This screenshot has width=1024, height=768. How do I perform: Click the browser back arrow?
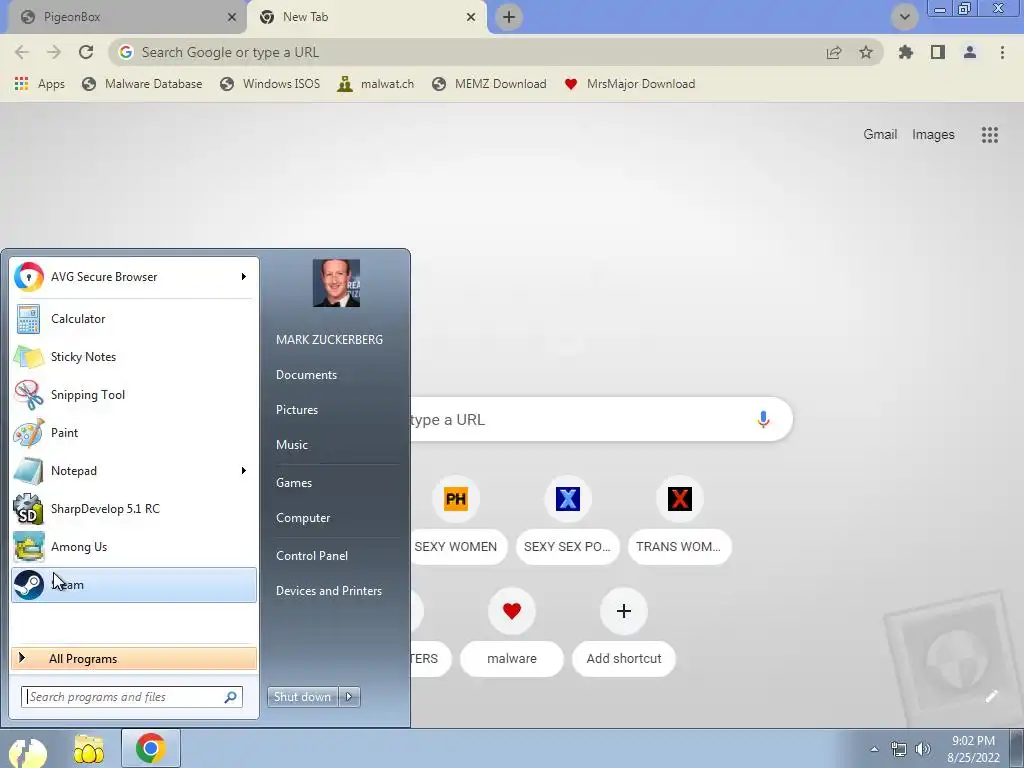click(22, 52)
